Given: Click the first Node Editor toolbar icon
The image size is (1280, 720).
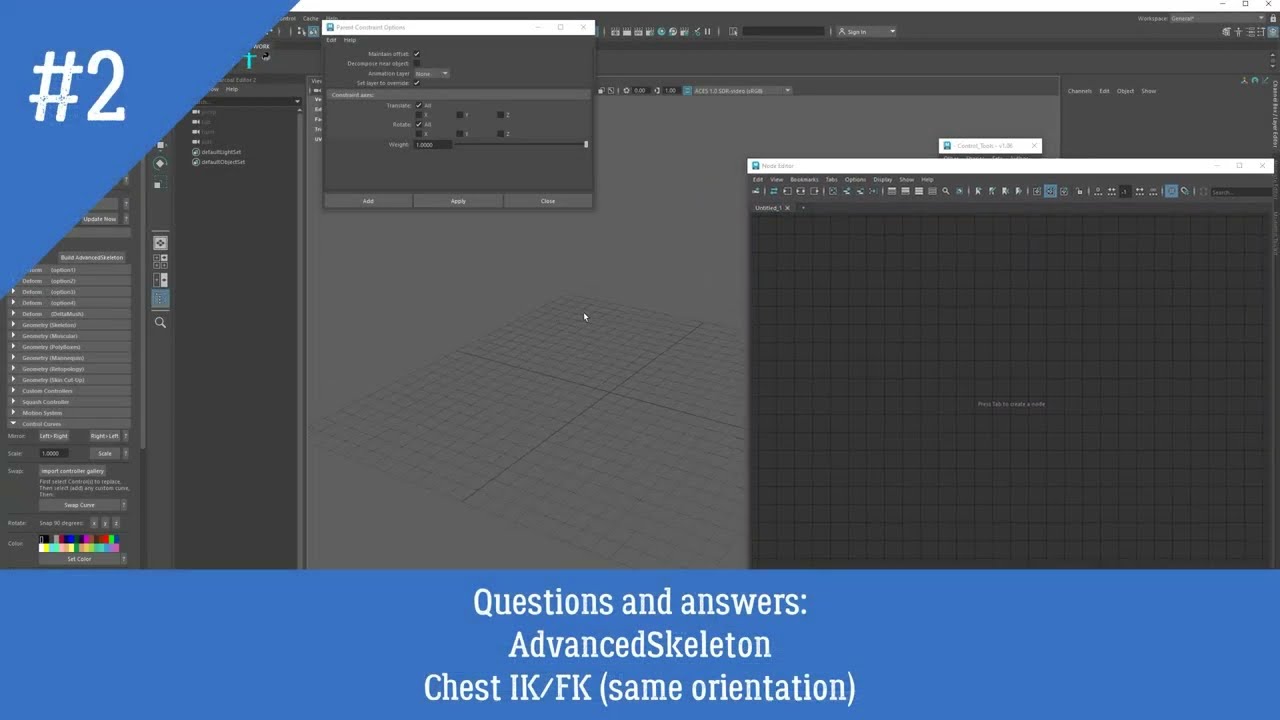Looking at the screenshot, I should 757,191.
